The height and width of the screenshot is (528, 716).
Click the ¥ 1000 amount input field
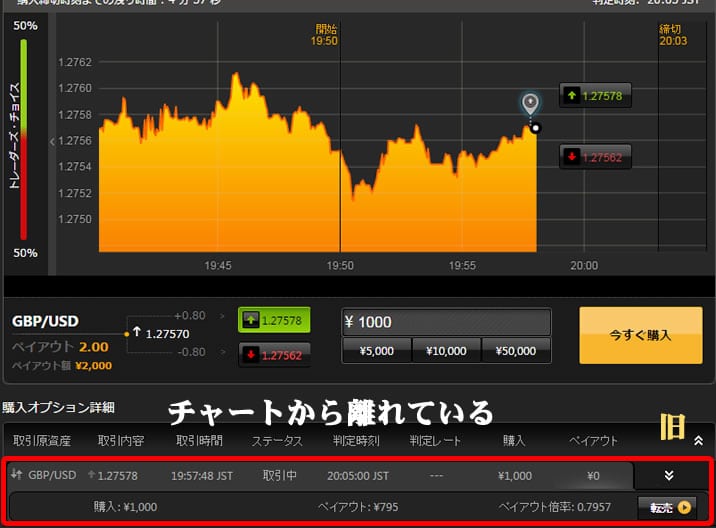coord(446,322)
